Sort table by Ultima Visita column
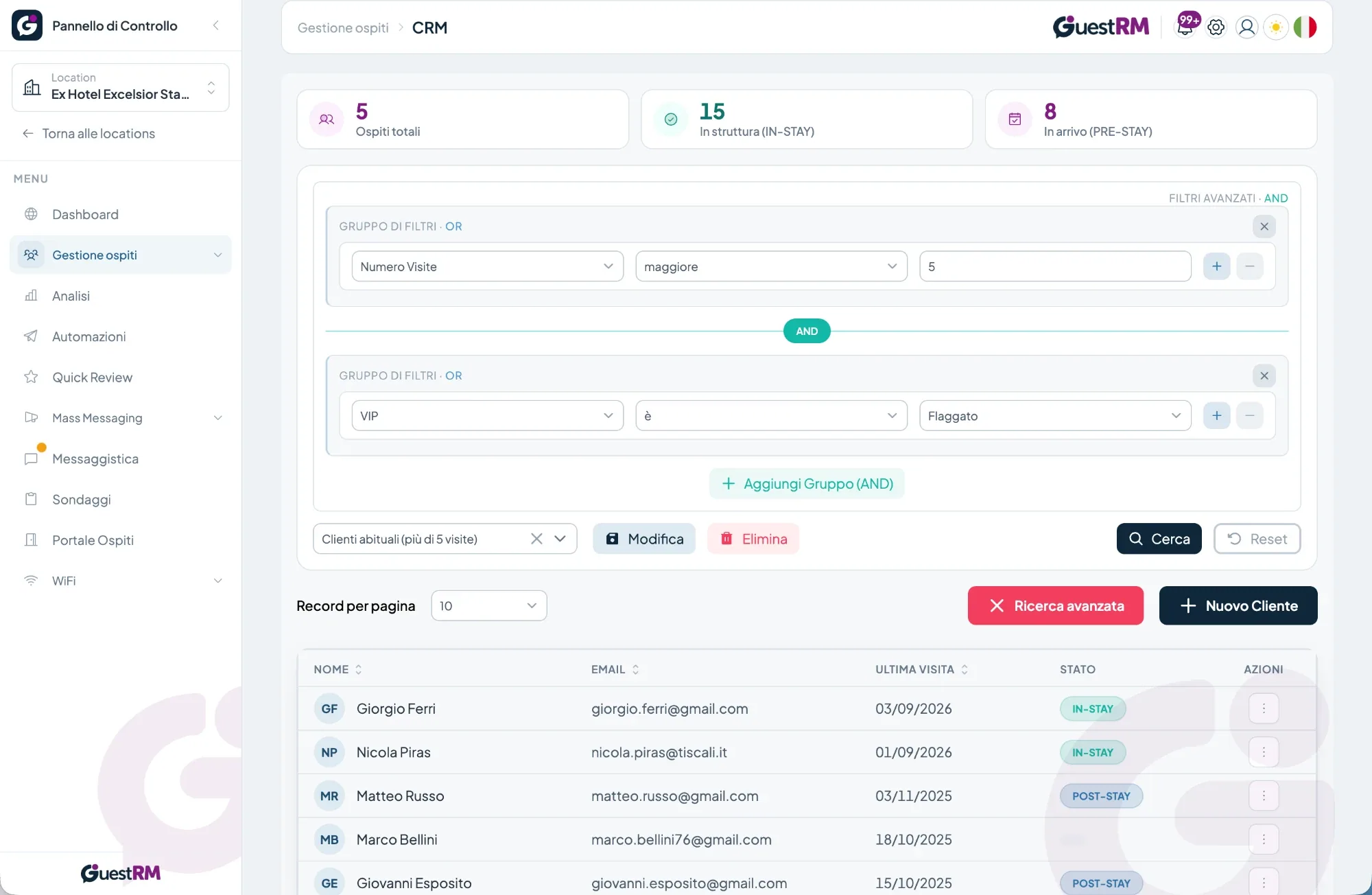The image size is (1372, 895). point(921,669)
